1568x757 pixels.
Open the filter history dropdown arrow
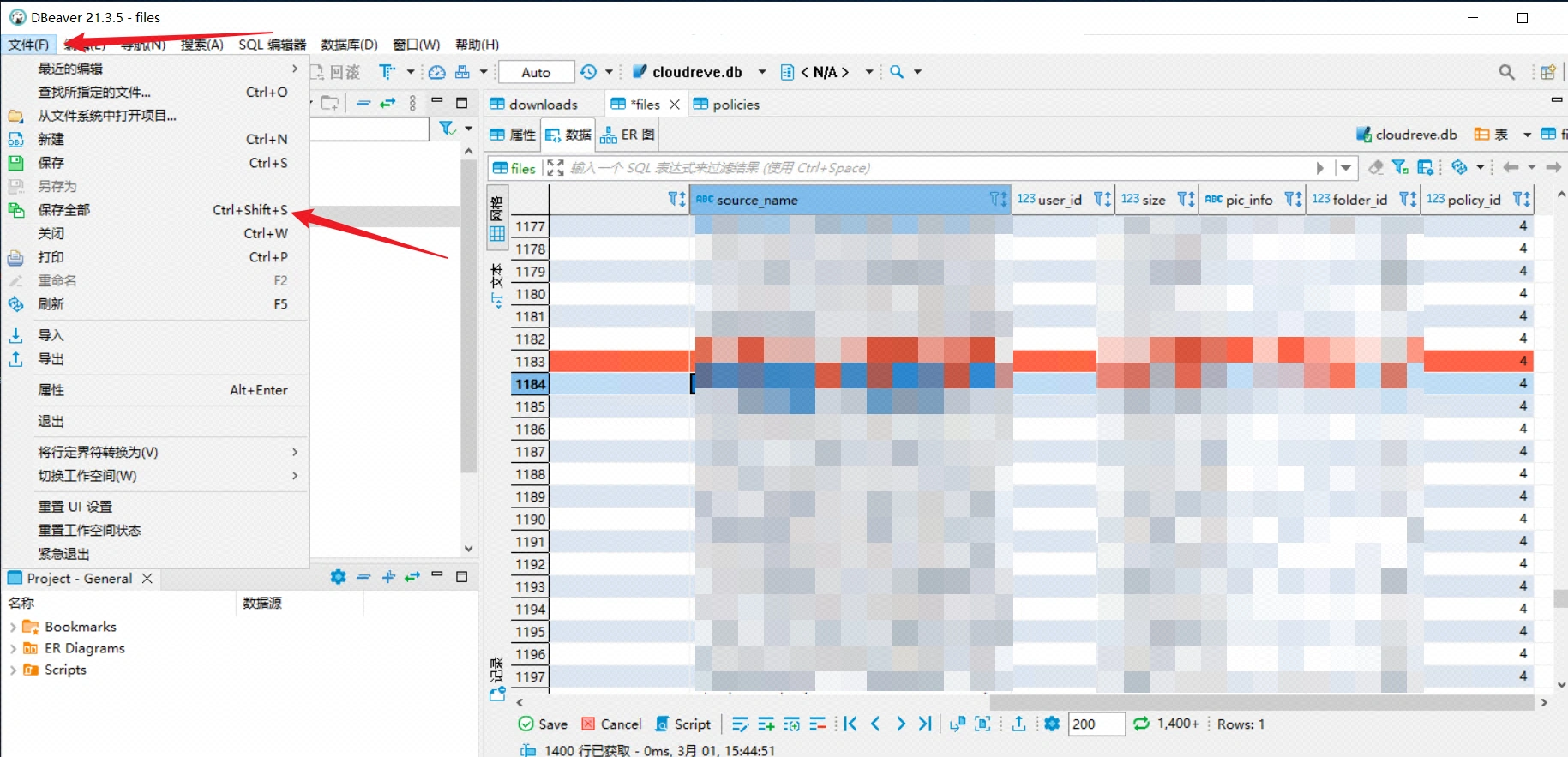pyautogui.click(x=1346, y=168)
